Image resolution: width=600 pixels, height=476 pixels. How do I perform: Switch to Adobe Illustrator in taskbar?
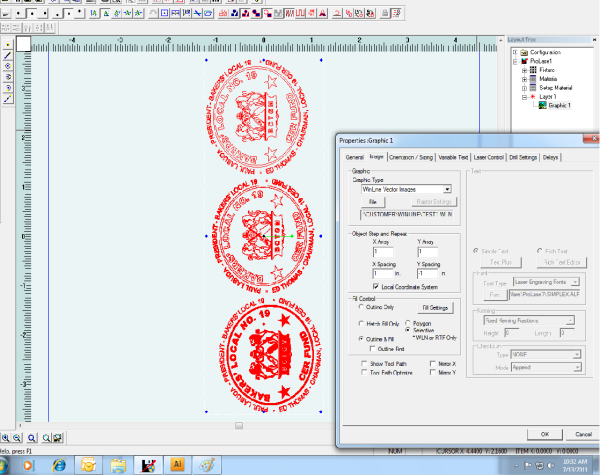tap(177, 465)
